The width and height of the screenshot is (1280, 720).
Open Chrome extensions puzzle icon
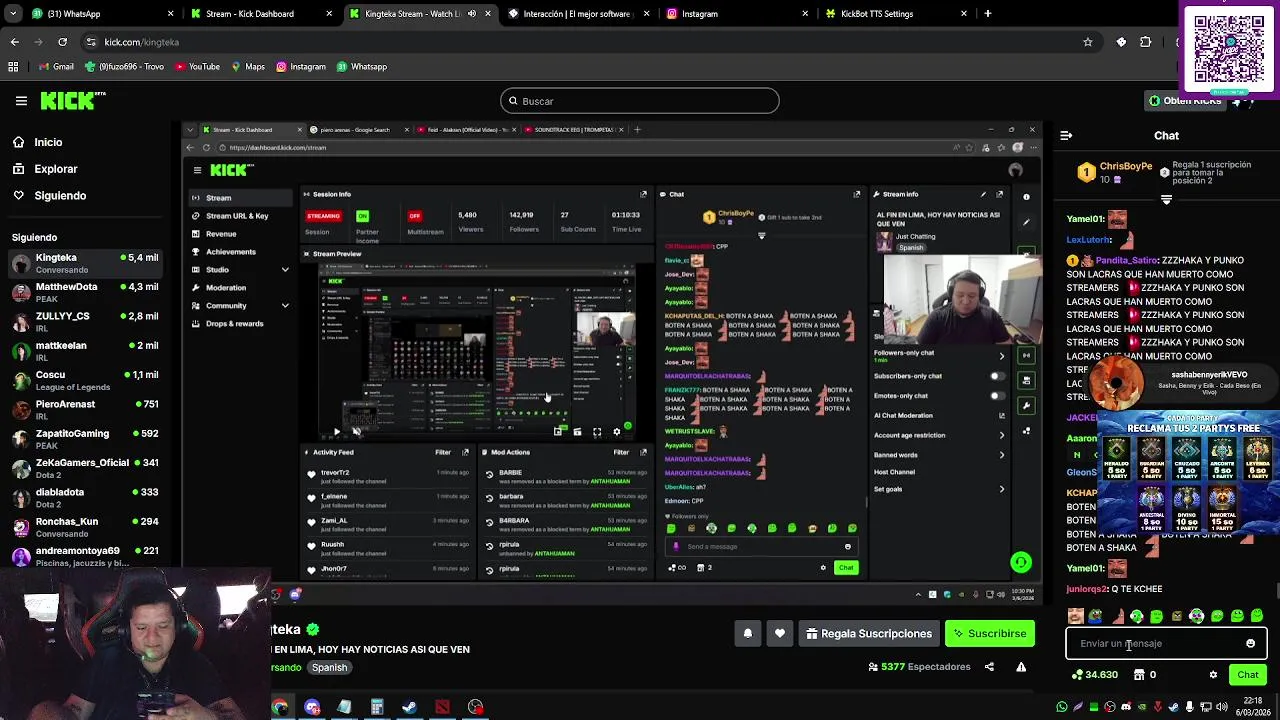[x=1146, y=42]
